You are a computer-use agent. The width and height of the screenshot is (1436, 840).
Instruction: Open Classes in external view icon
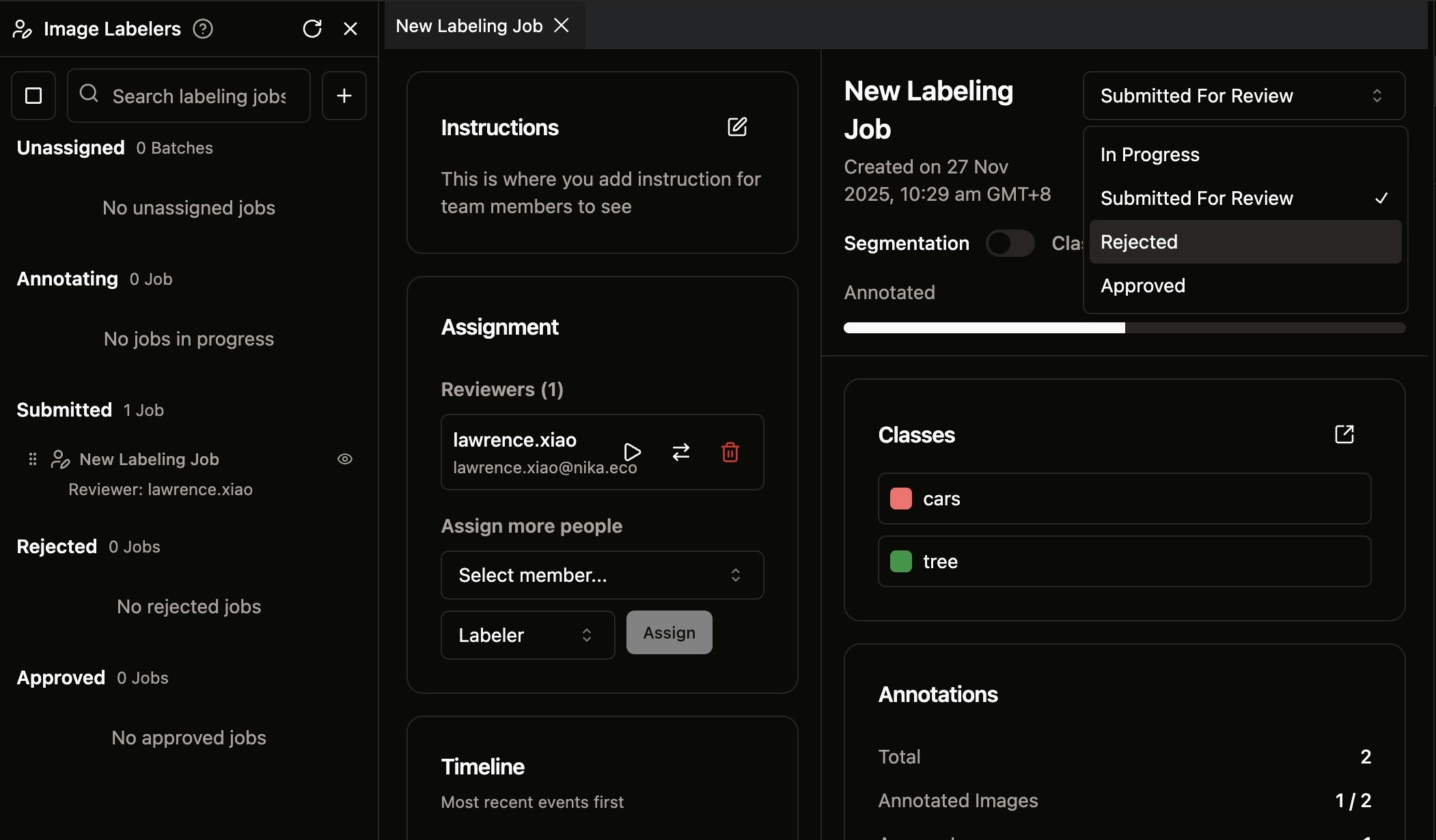coord(1344,434)
